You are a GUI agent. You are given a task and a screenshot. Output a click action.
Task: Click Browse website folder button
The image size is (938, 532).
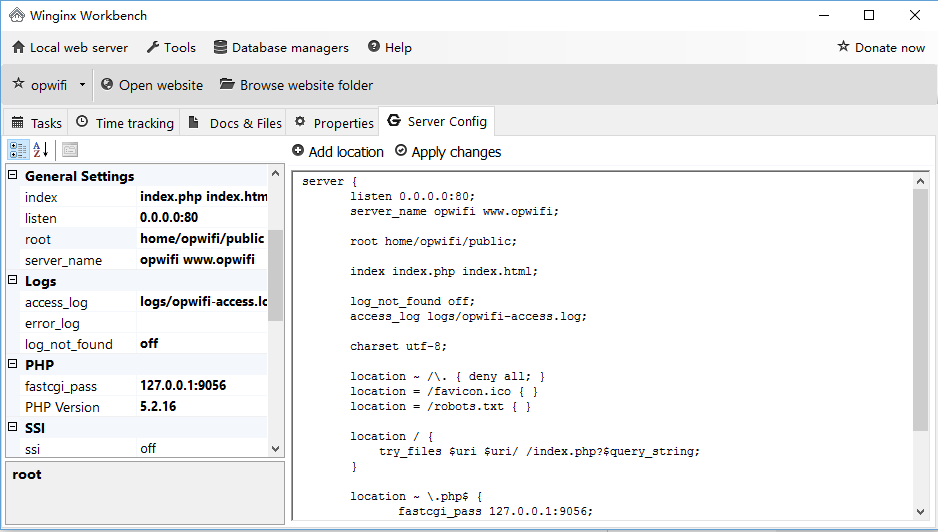click(296, 85)
